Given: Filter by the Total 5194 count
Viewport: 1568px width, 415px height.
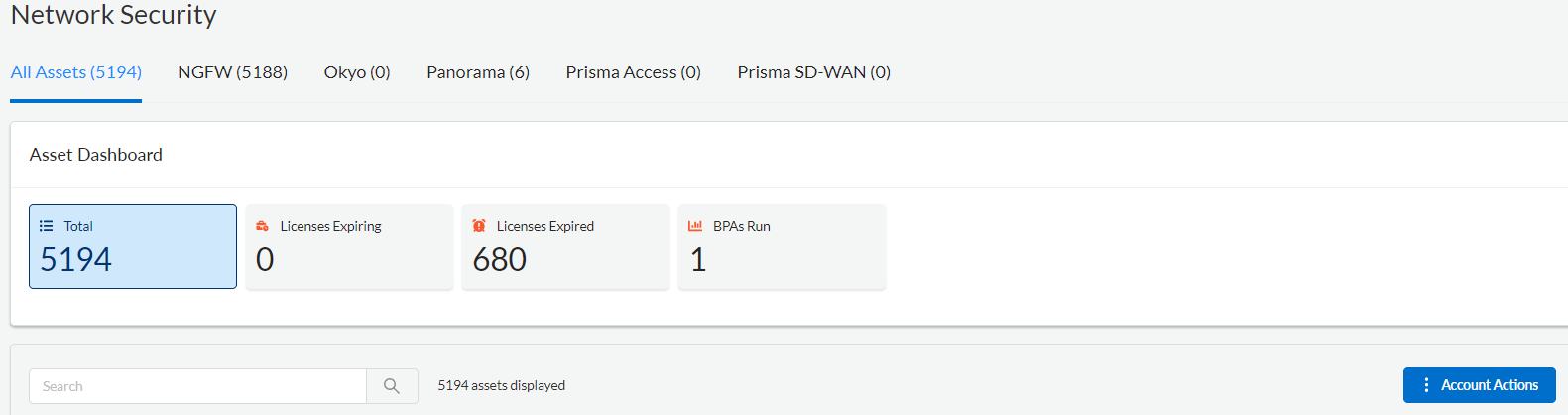Looking at the screenshot, I should click(76, 260).
